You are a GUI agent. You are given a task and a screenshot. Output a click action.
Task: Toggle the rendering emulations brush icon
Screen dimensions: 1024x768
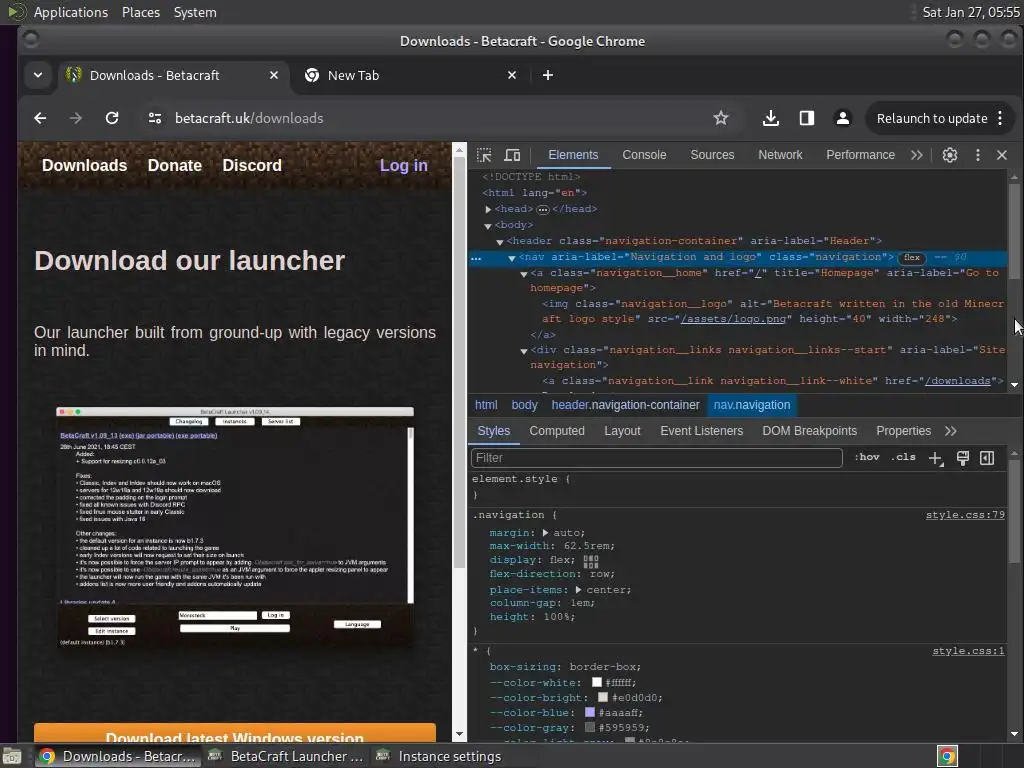click(963, 458)
